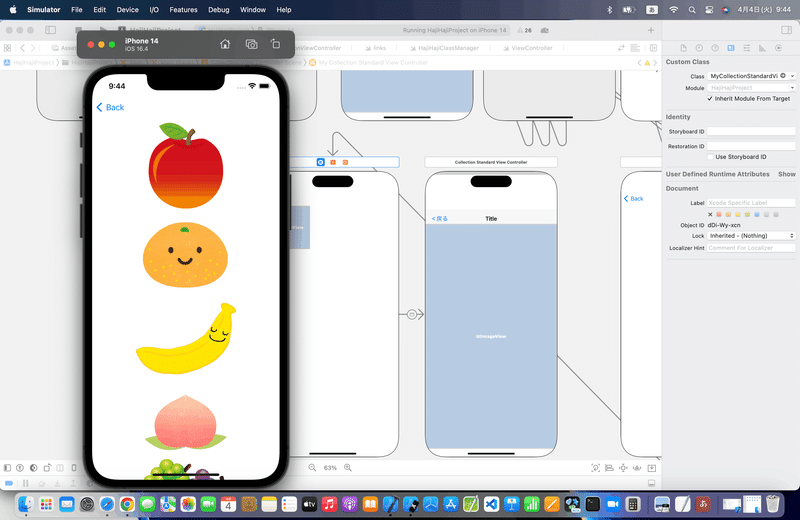Choose the yellow label color swatch

(738, 215)
